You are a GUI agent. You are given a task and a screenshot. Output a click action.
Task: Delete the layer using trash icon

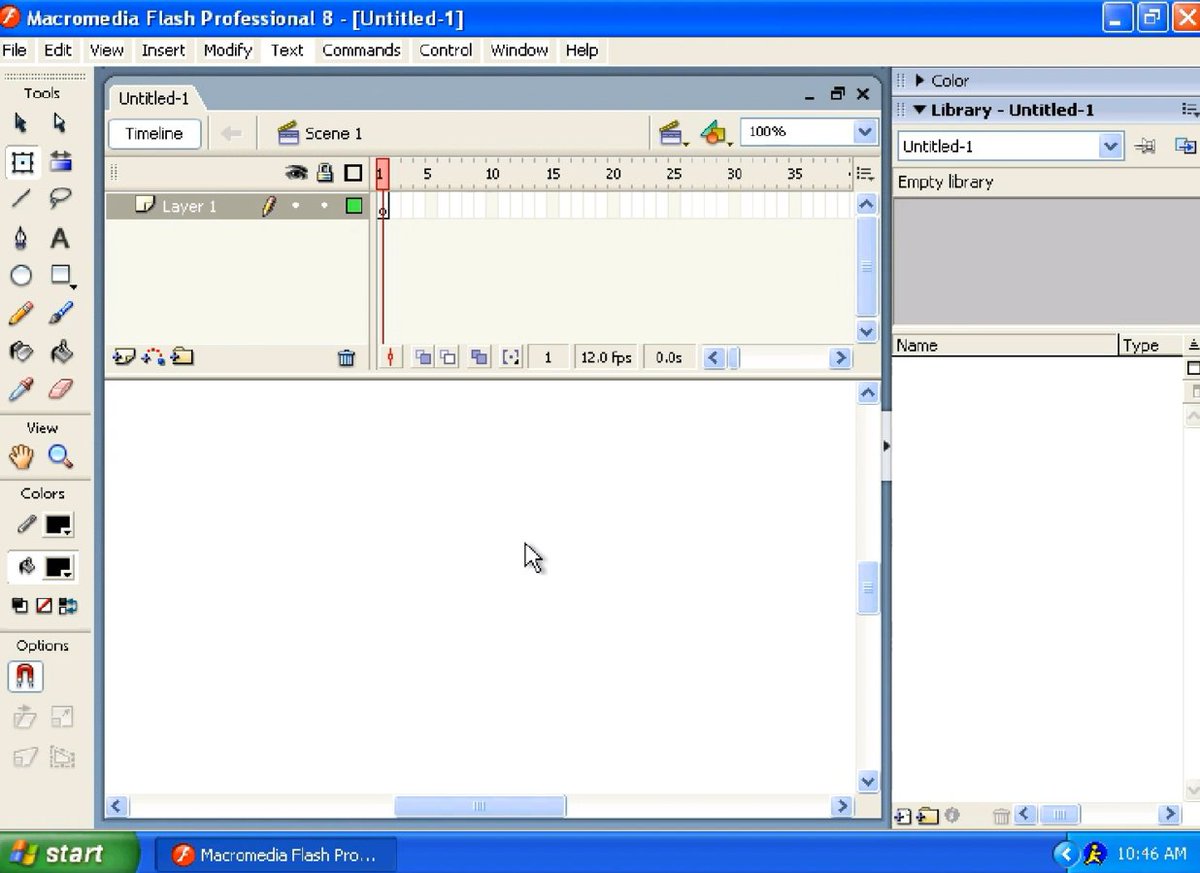[x=346, y=357]
